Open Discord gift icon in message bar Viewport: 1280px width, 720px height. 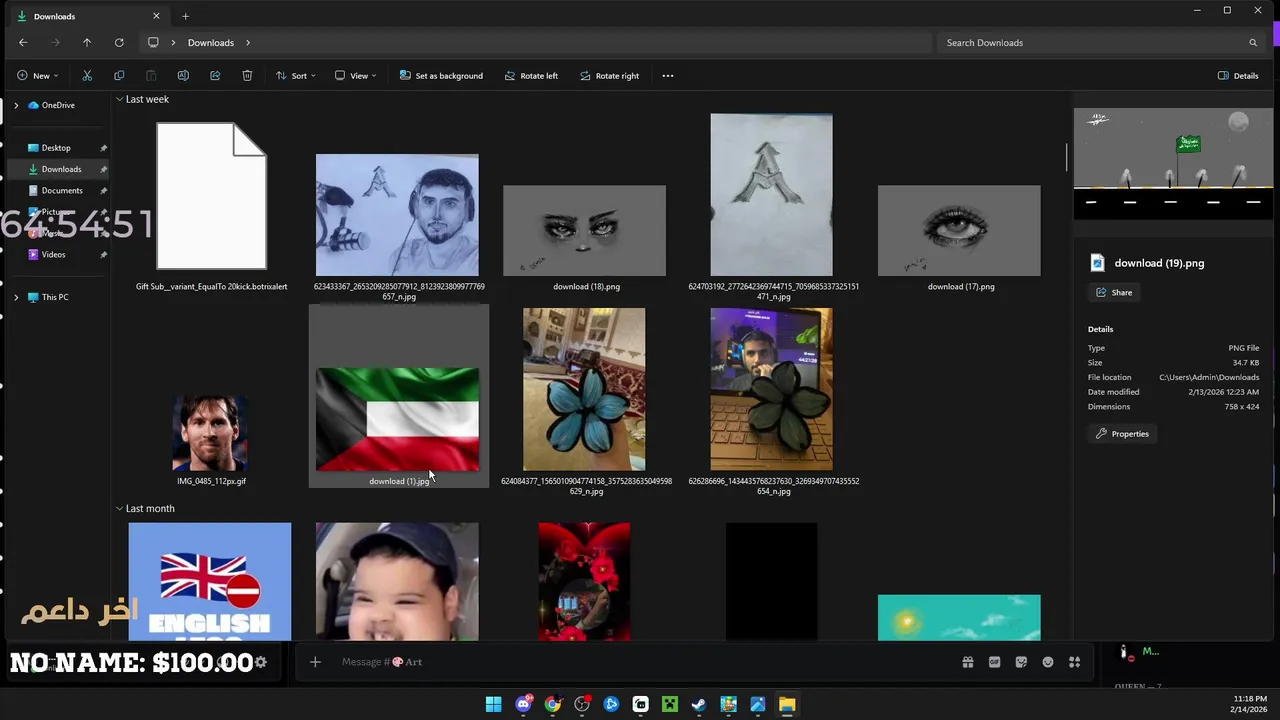(968, 662)
